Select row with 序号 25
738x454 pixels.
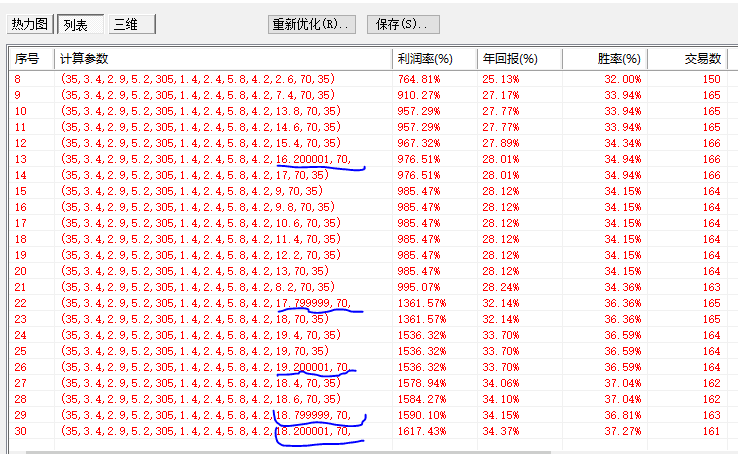pos(373,351)
